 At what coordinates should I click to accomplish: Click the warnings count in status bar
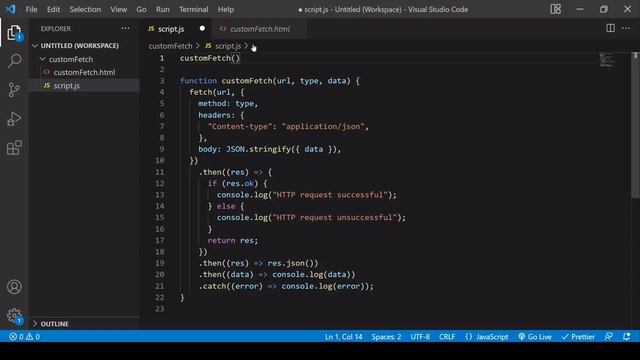point(33,337)
